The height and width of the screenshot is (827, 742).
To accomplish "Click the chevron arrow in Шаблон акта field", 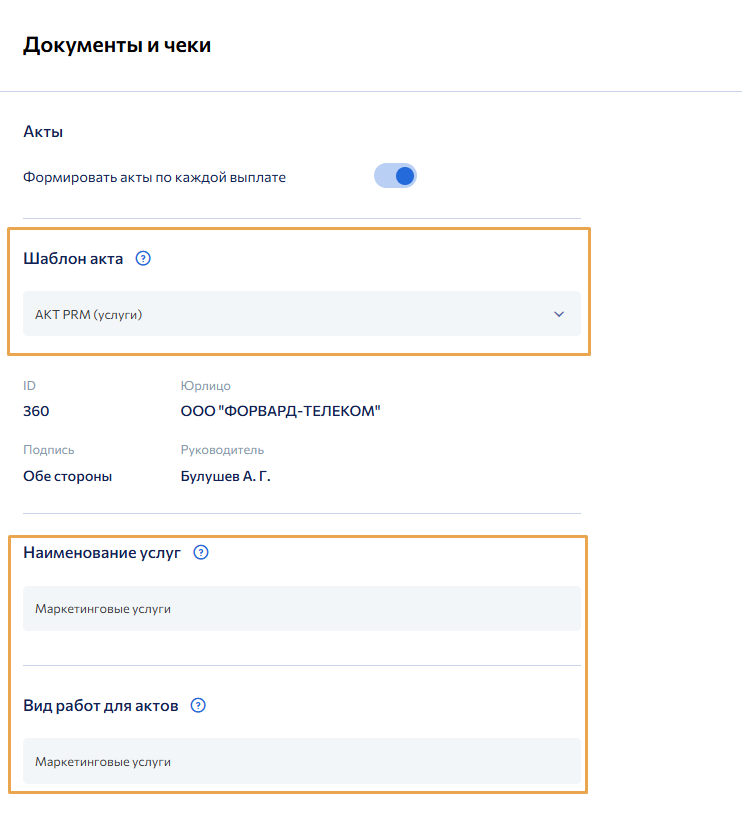I will 559,314.
